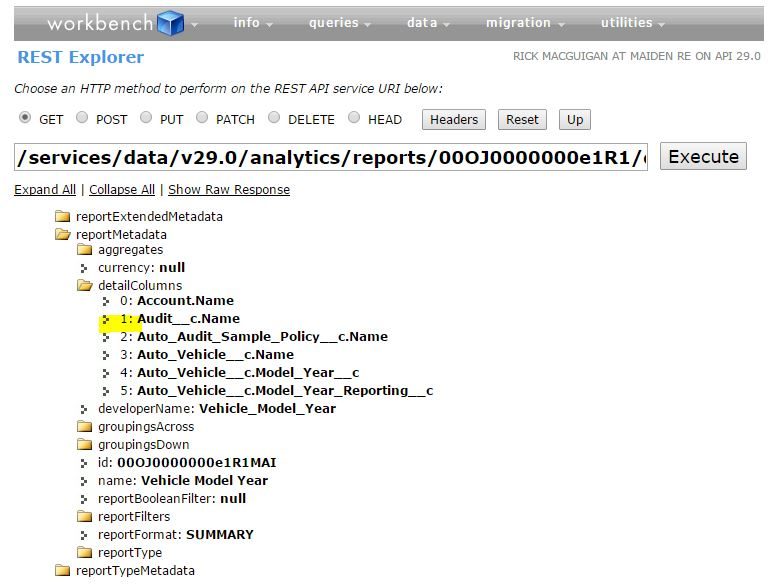Viewport: 776px width, 587px height.
Task: Click bullet icon beside reportFormat: SUMMARY
Action: pos(84,535)
